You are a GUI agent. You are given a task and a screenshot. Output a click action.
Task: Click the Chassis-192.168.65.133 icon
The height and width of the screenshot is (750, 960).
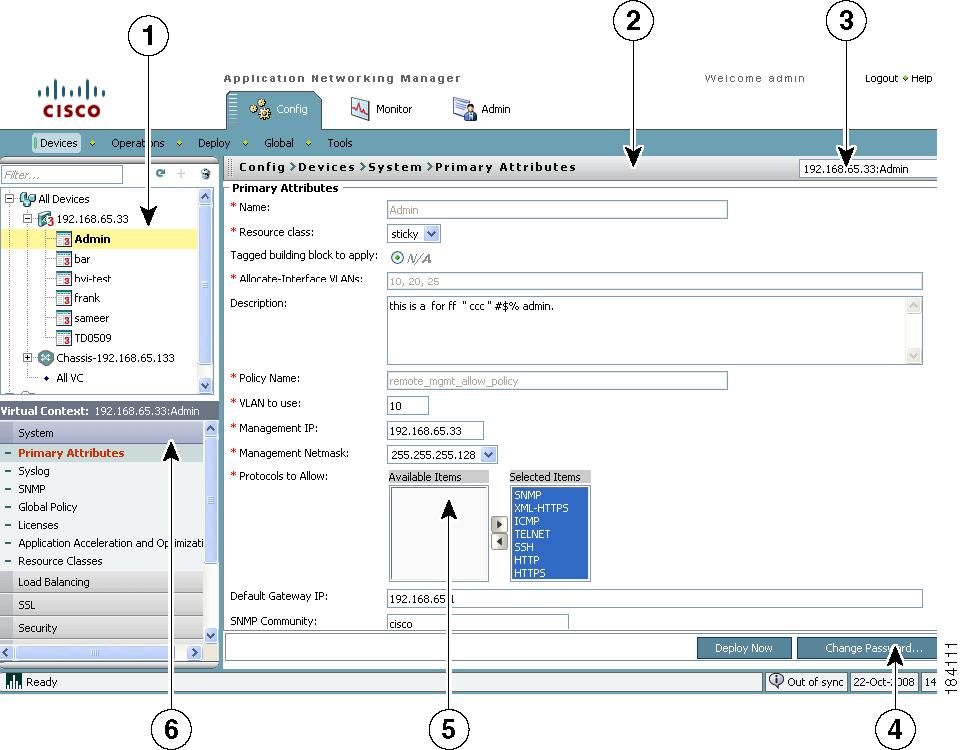tap(46, 358)
